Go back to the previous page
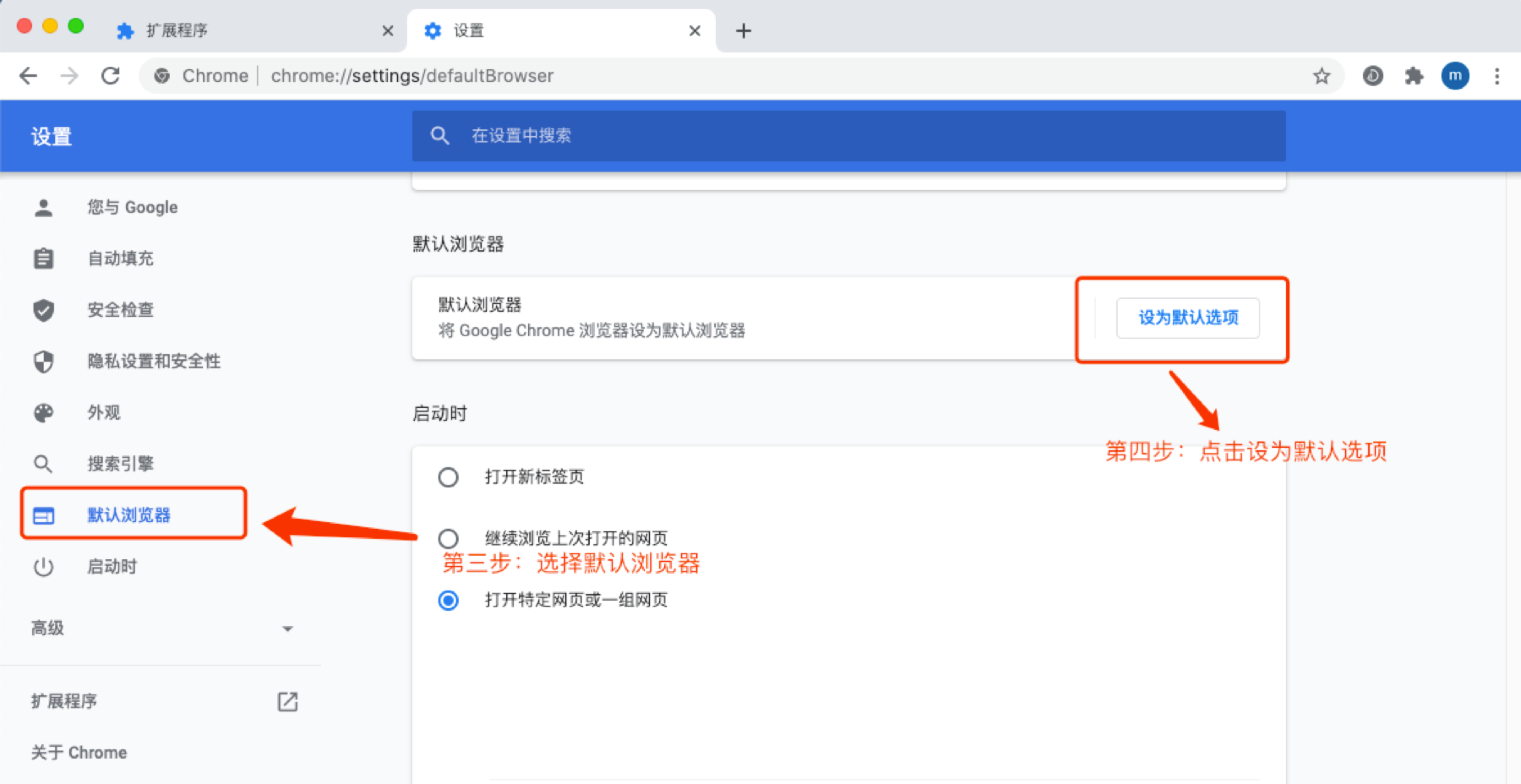Viewport: 1521px width, 784px height. tap(28, 76)
